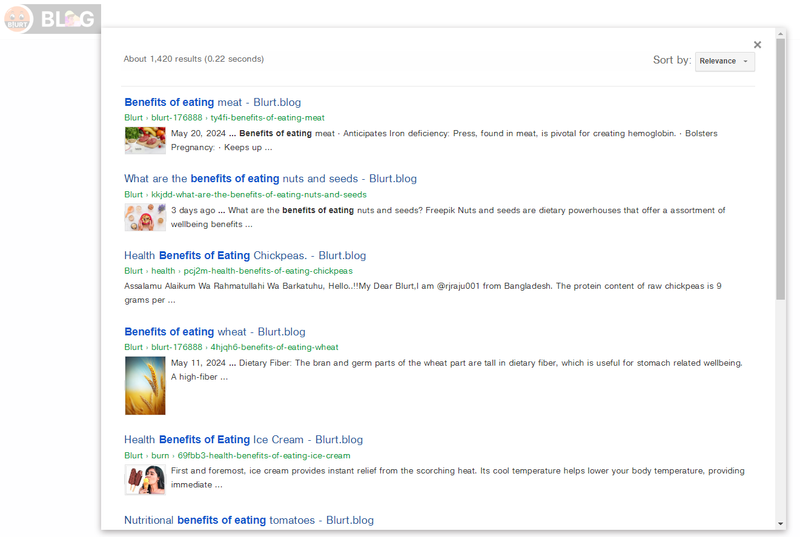The width and height of the screenshot is (800, 537).
Task: Click the nuts and seeds thumbnail
Action: (x=145, y=217)
